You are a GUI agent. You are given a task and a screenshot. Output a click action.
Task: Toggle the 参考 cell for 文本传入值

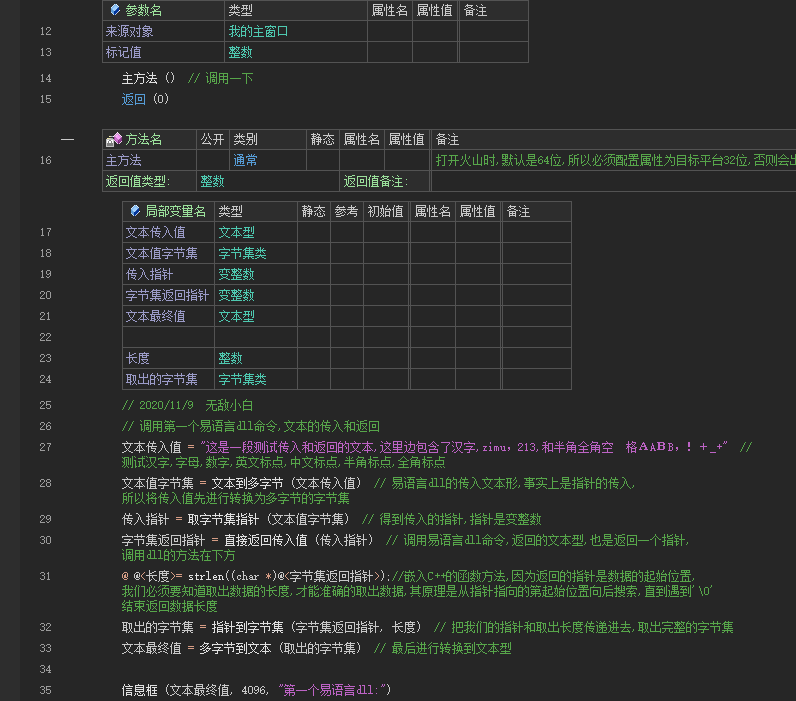(x=346, y=233)
